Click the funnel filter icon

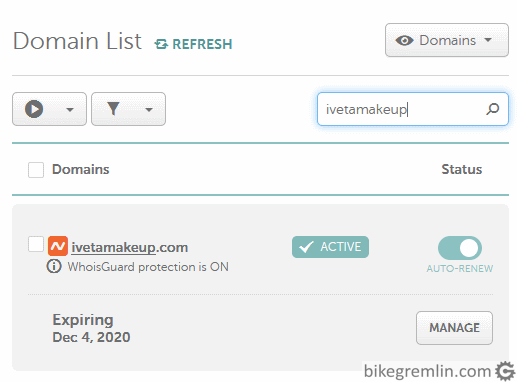point(113,109)
